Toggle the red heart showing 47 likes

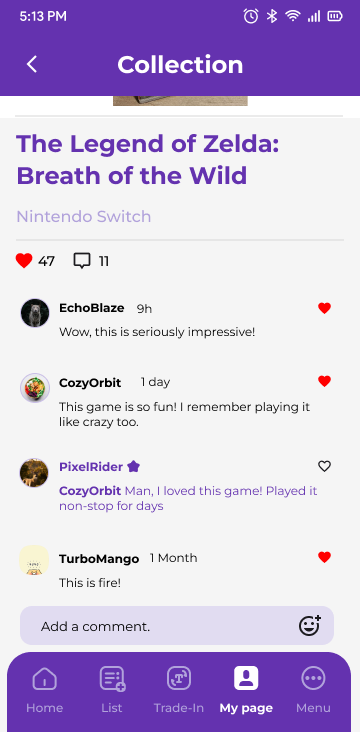24,260
